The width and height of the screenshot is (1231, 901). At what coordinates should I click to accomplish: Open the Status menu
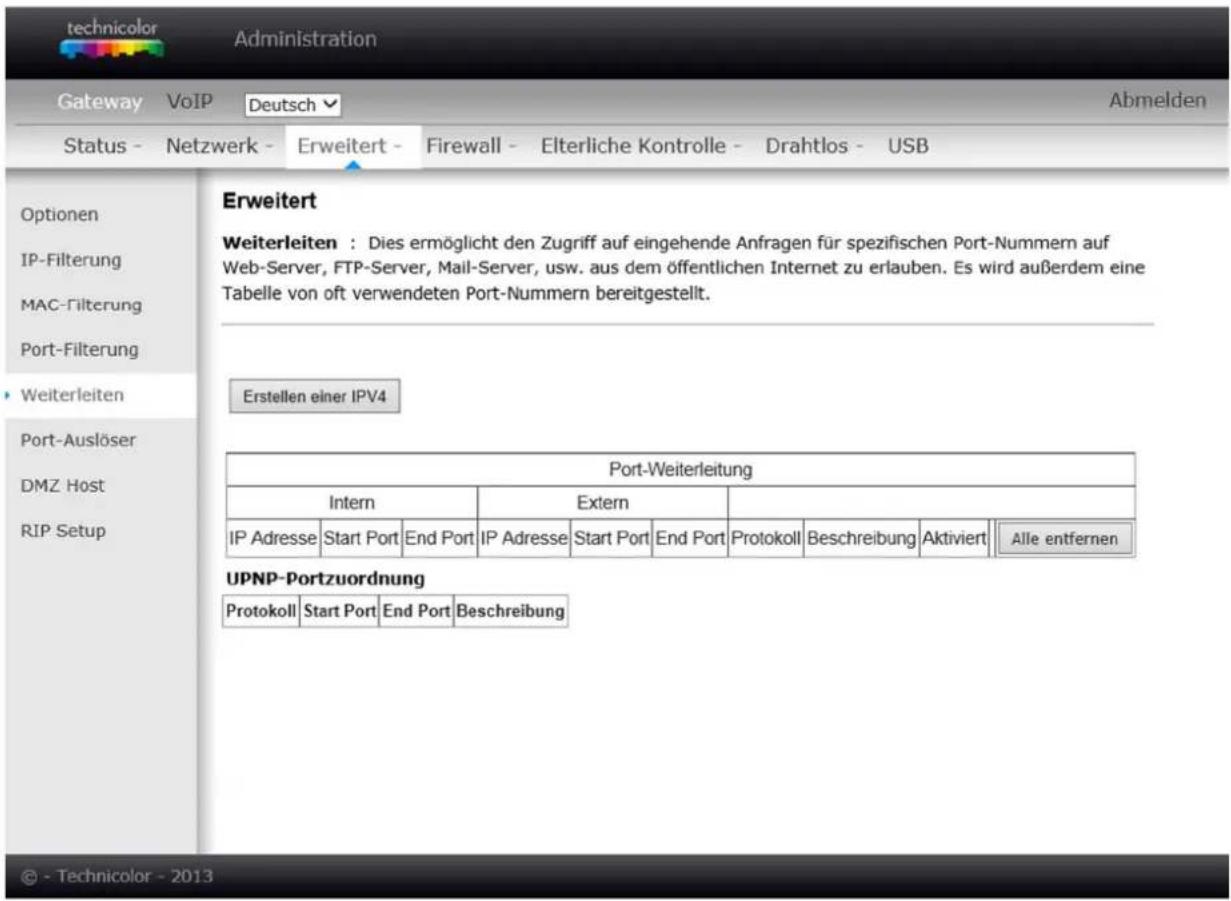tap(103, 146)
